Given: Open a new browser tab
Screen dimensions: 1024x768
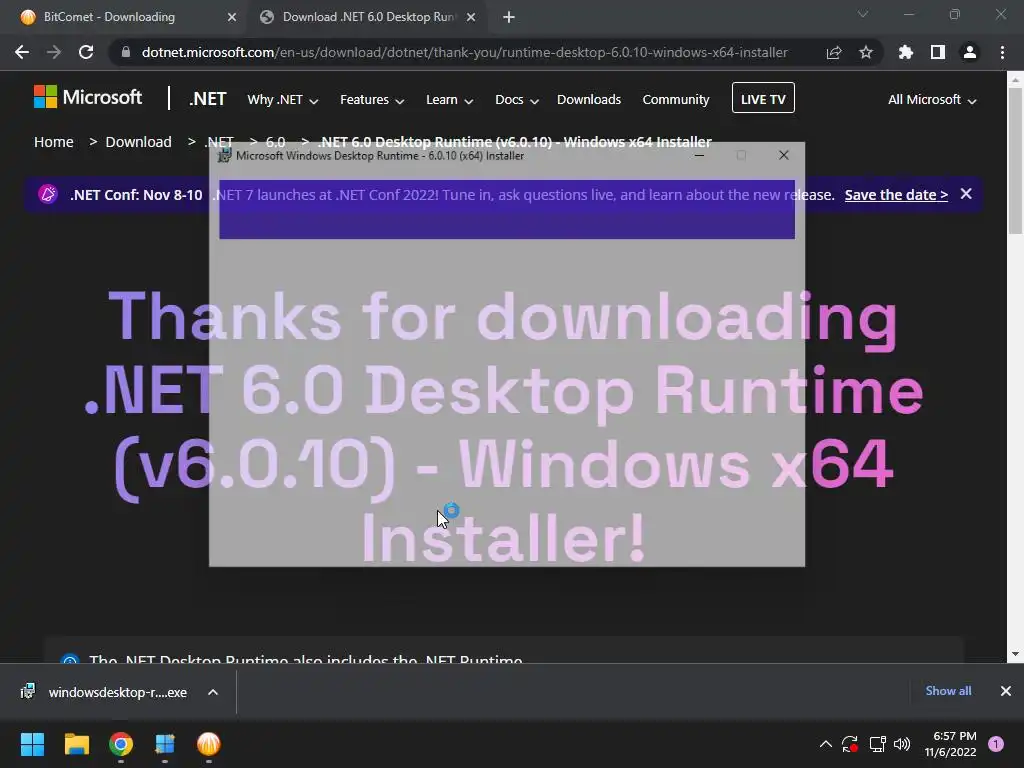Looking at the screenshot, I should (509, 17).
